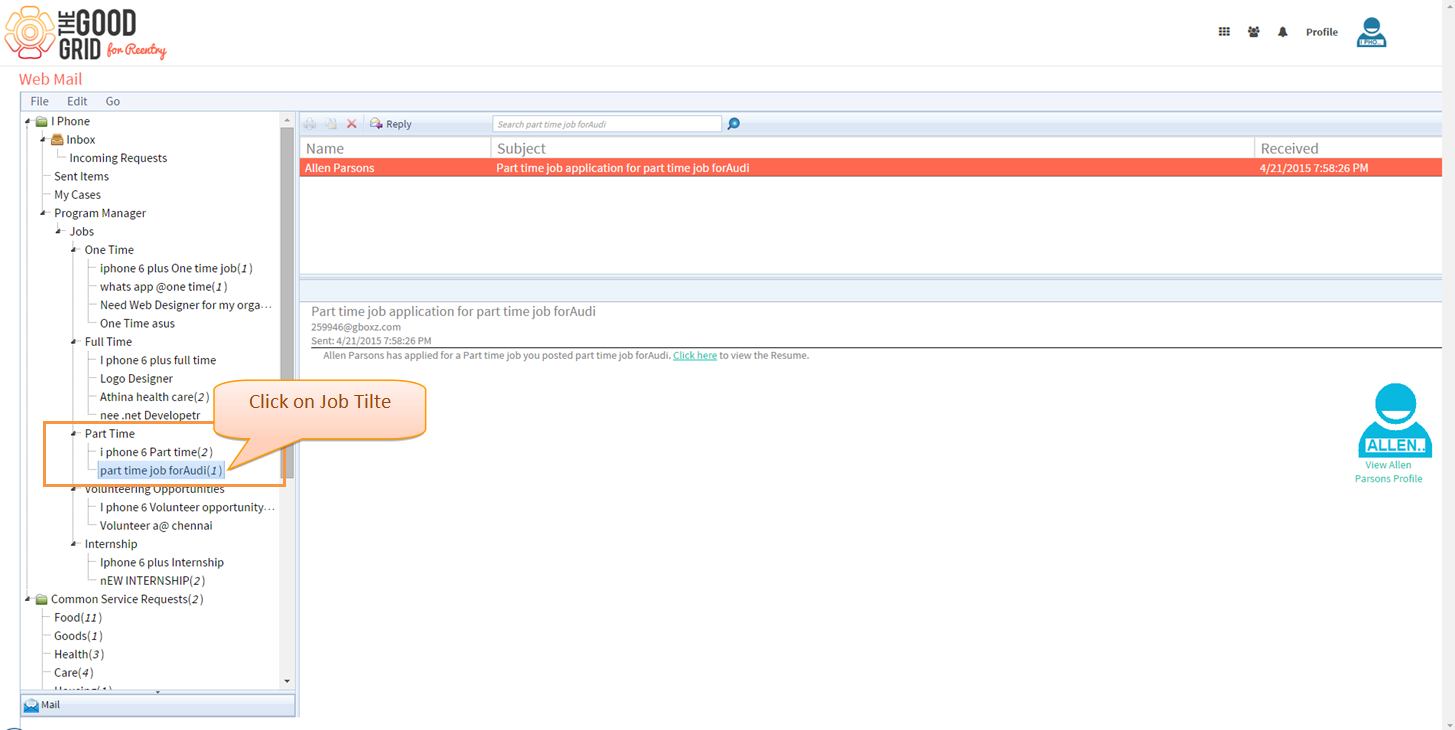
Task: Open the apps grid icon in header
Action: click(x=1224, y=32)
